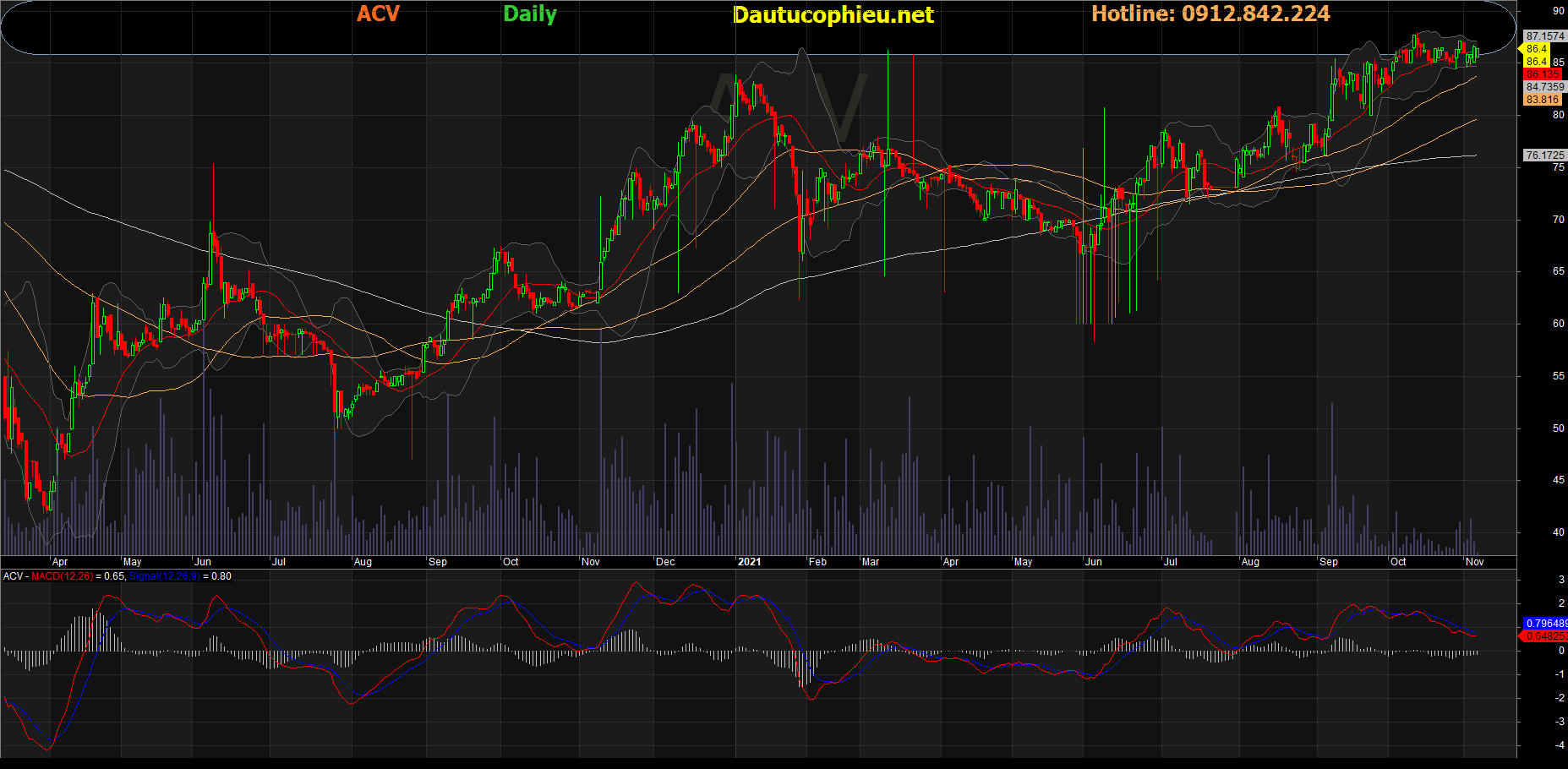Click the -4 level on MACD axis
This screenshot has width=1568, height=769.
(1560, 745)
